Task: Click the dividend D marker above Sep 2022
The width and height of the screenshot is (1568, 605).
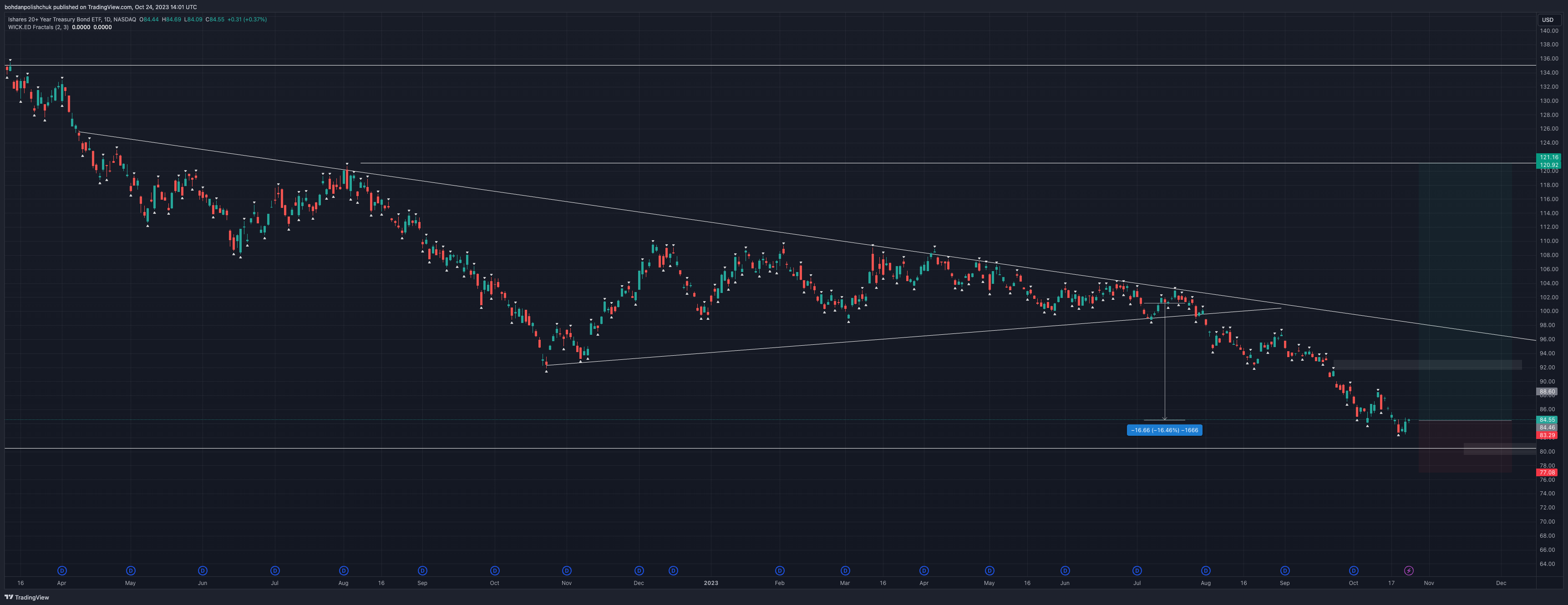Action: 422,570
